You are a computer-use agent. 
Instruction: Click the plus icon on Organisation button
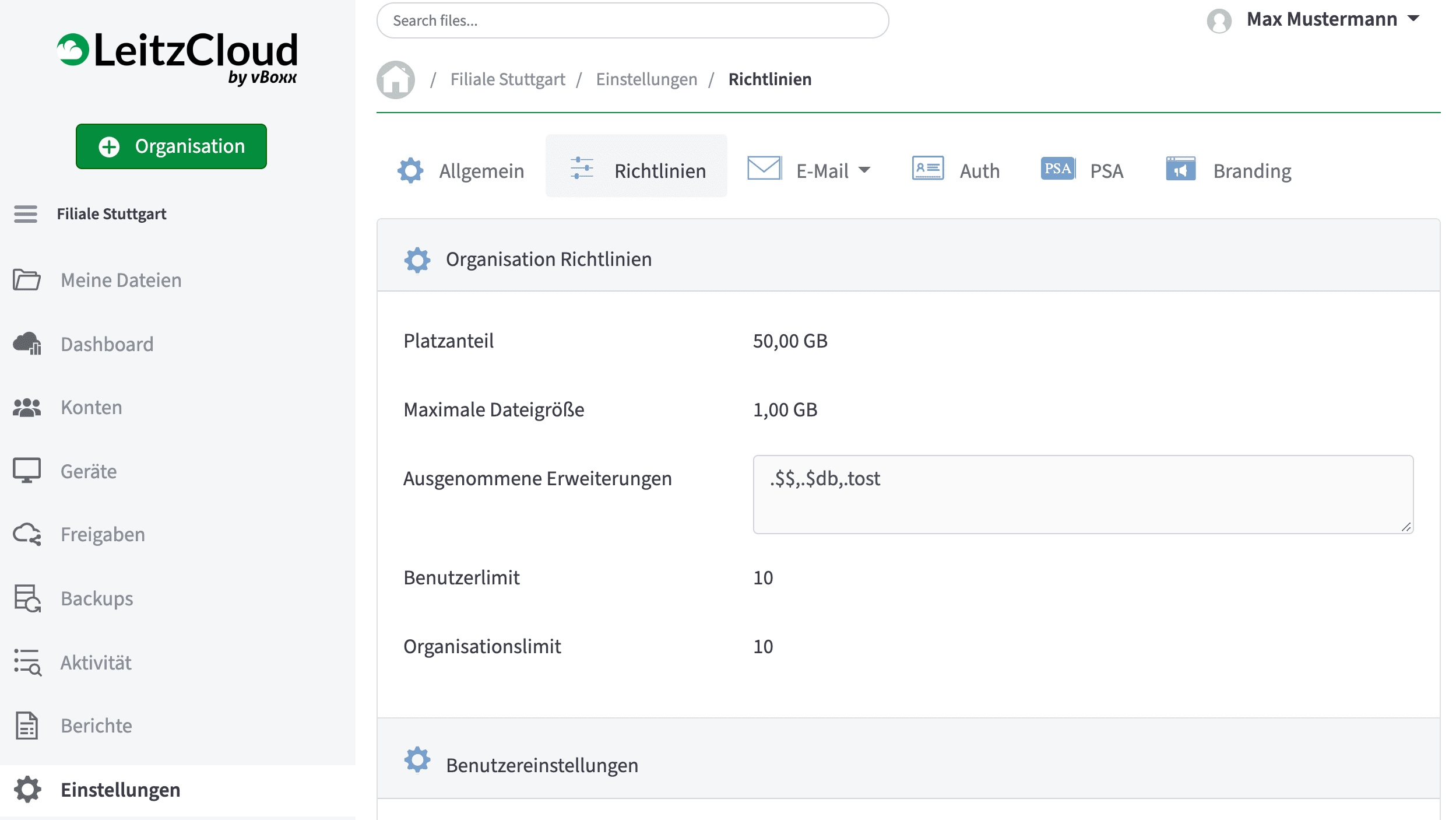109,147
